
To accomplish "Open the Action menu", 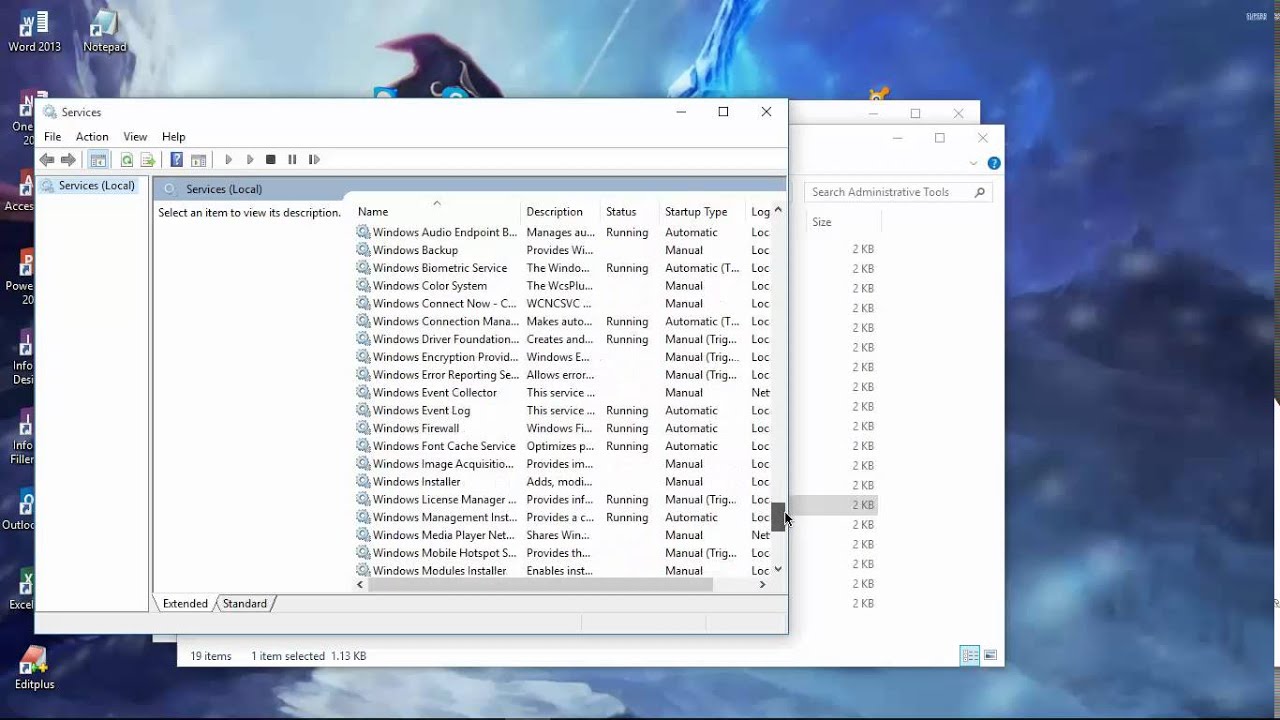I will pyautogui.click(x=92, y=137).
